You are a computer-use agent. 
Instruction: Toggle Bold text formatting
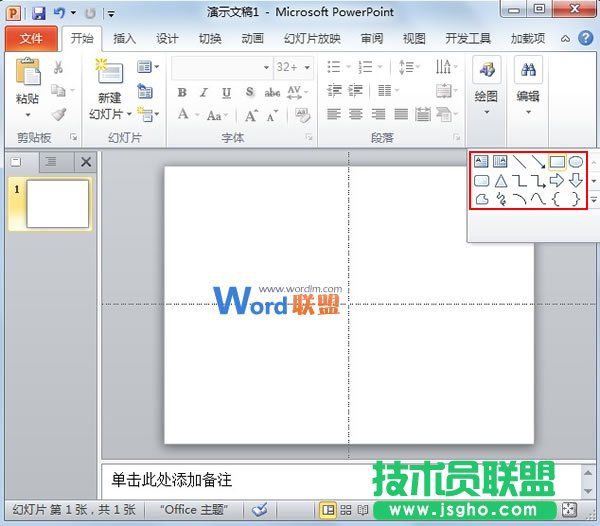[182, 92]
